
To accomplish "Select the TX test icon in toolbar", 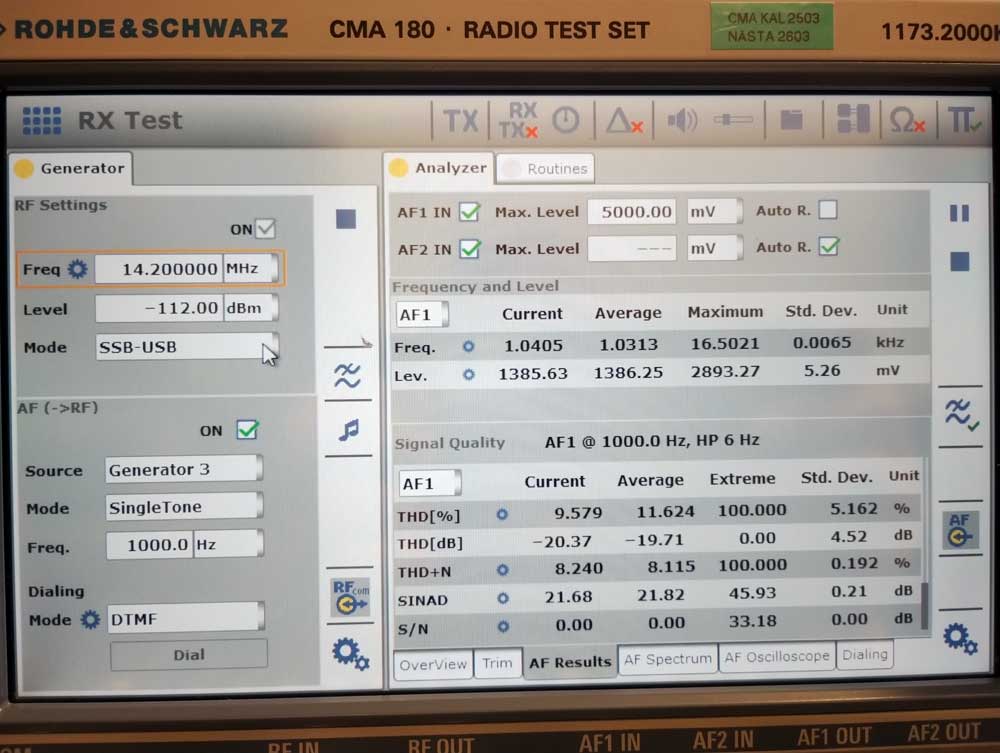I will tap(460, 121).
